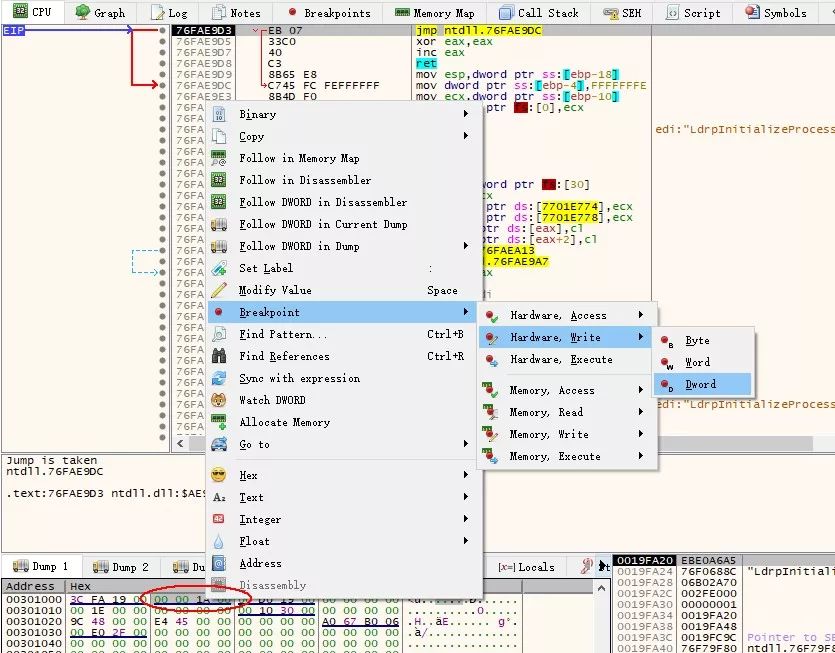This screenshot has height=653, width=835.
Task: Expand the Copy submenu arrow
Action: coord(466,136)
